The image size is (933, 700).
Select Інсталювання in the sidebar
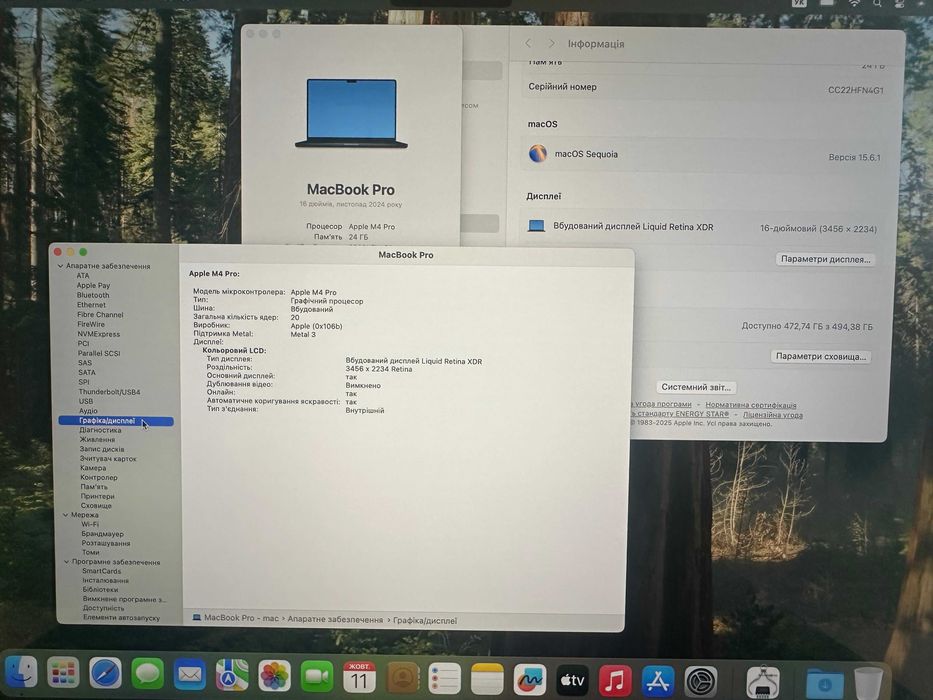[x=106, y=580]
